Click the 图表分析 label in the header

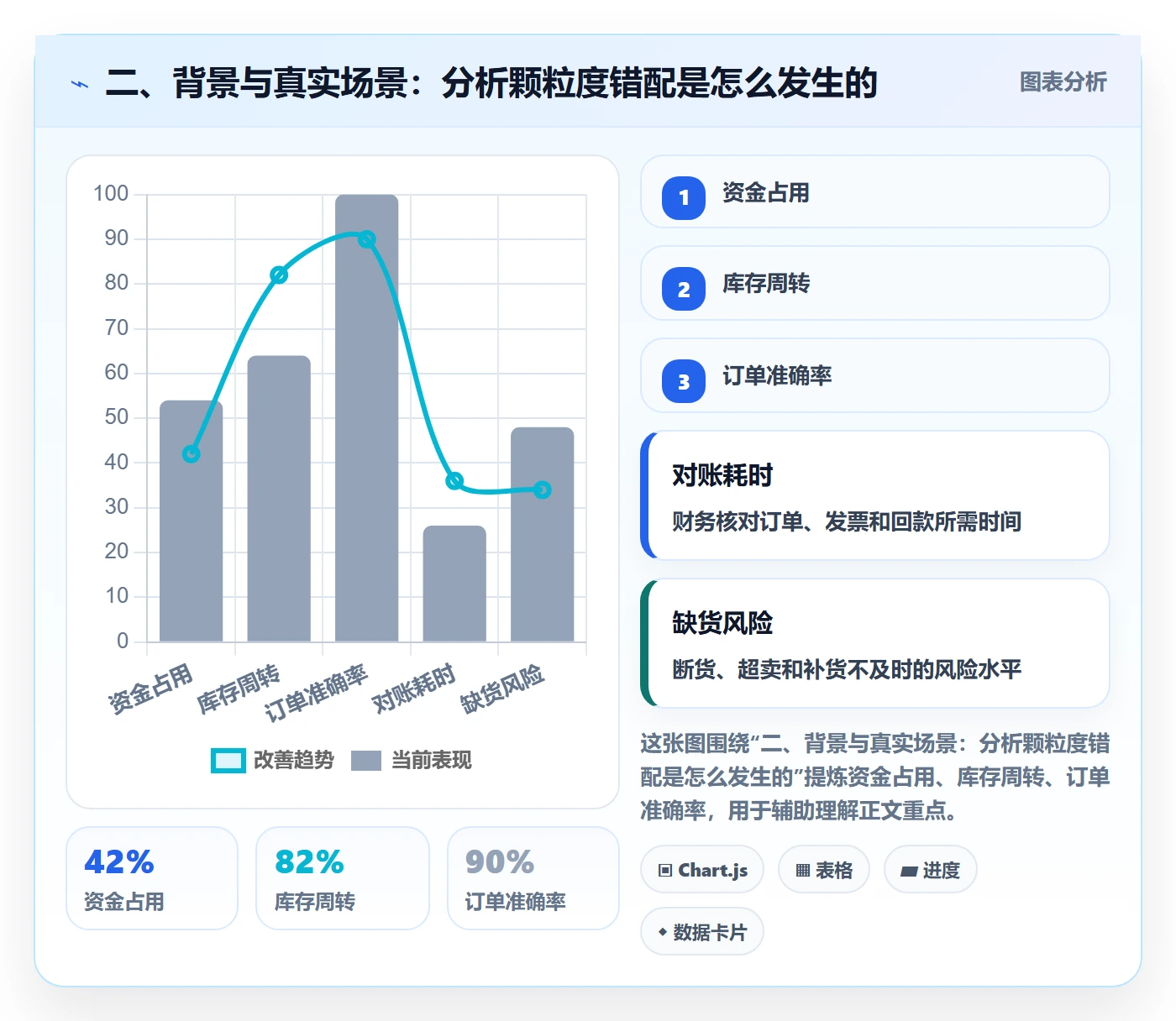coord(1063,82)
